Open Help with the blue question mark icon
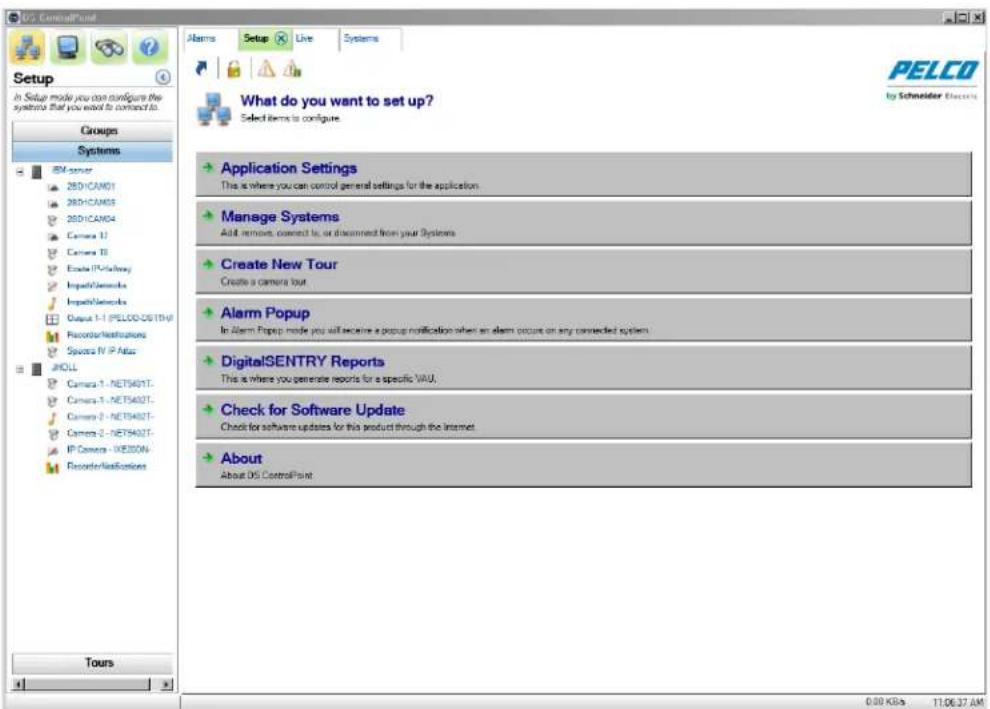Viewport: 990px width, 709px height. point(149,47)
